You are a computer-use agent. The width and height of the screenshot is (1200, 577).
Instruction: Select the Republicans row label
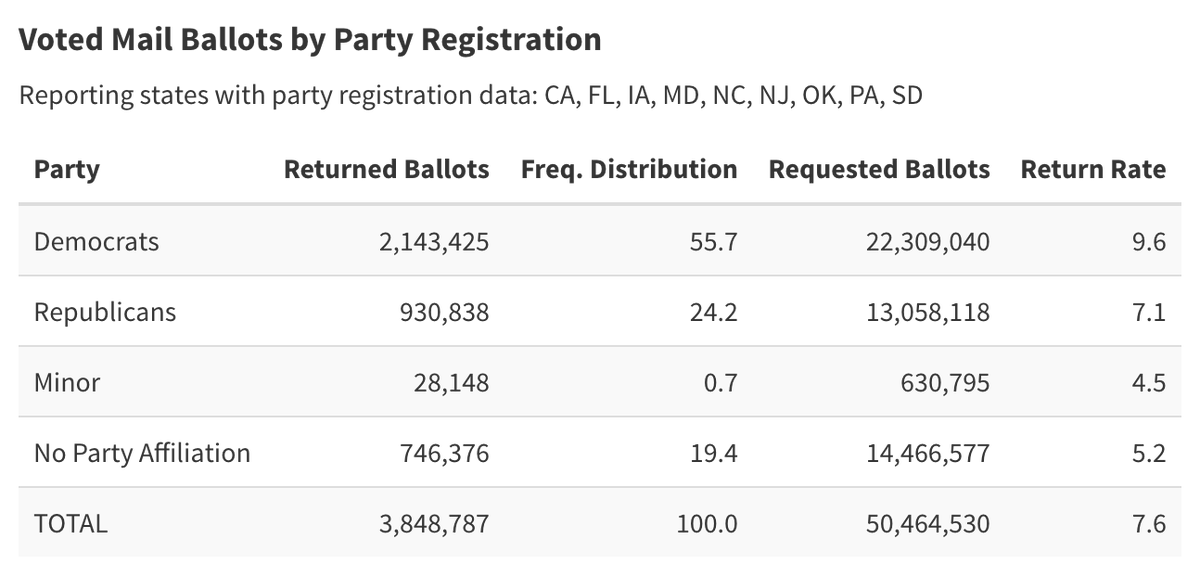click(x=105, y=312)
